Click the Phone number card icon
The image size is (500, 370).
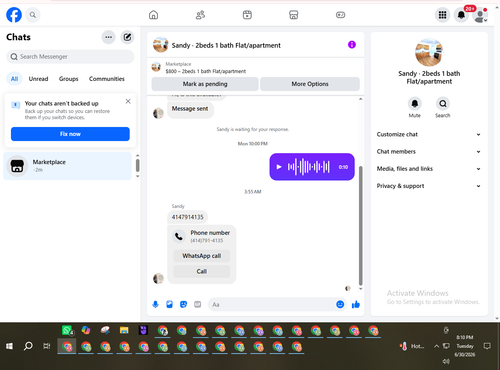coord(179,236)
